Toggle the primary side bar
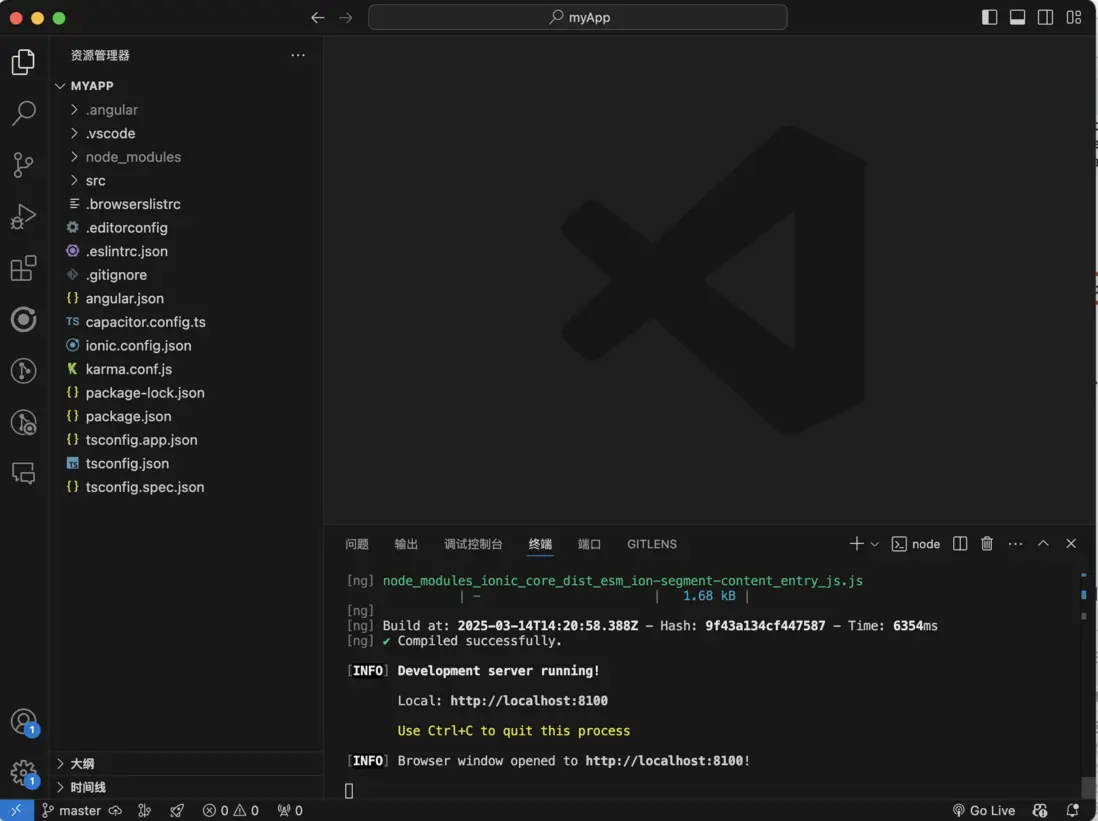The image size is (1098, 821). click(x=989, y=18)
